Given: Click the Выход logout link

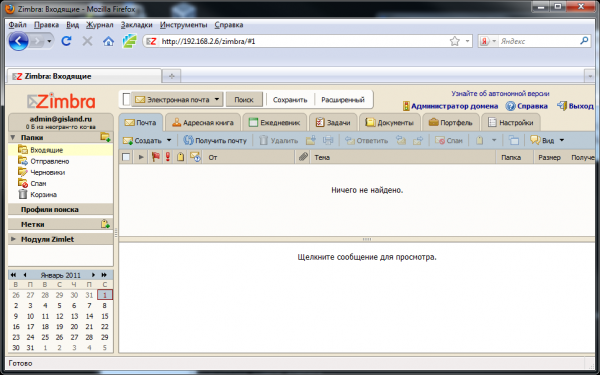Looking at the screenshot, I should coord(575,106).
